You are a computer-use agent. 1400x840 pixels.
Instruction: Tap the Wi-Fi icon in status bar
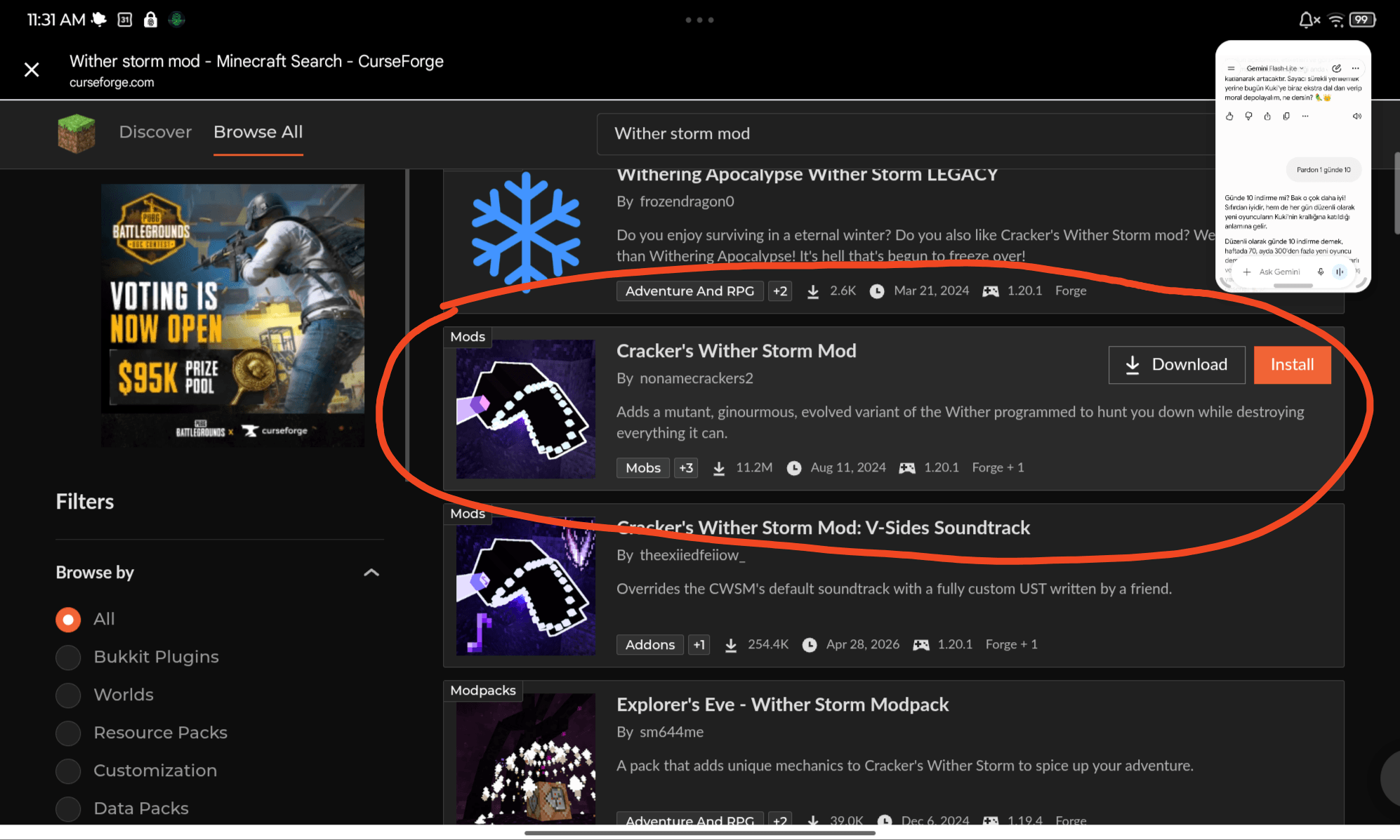[x=1336, y=20]
